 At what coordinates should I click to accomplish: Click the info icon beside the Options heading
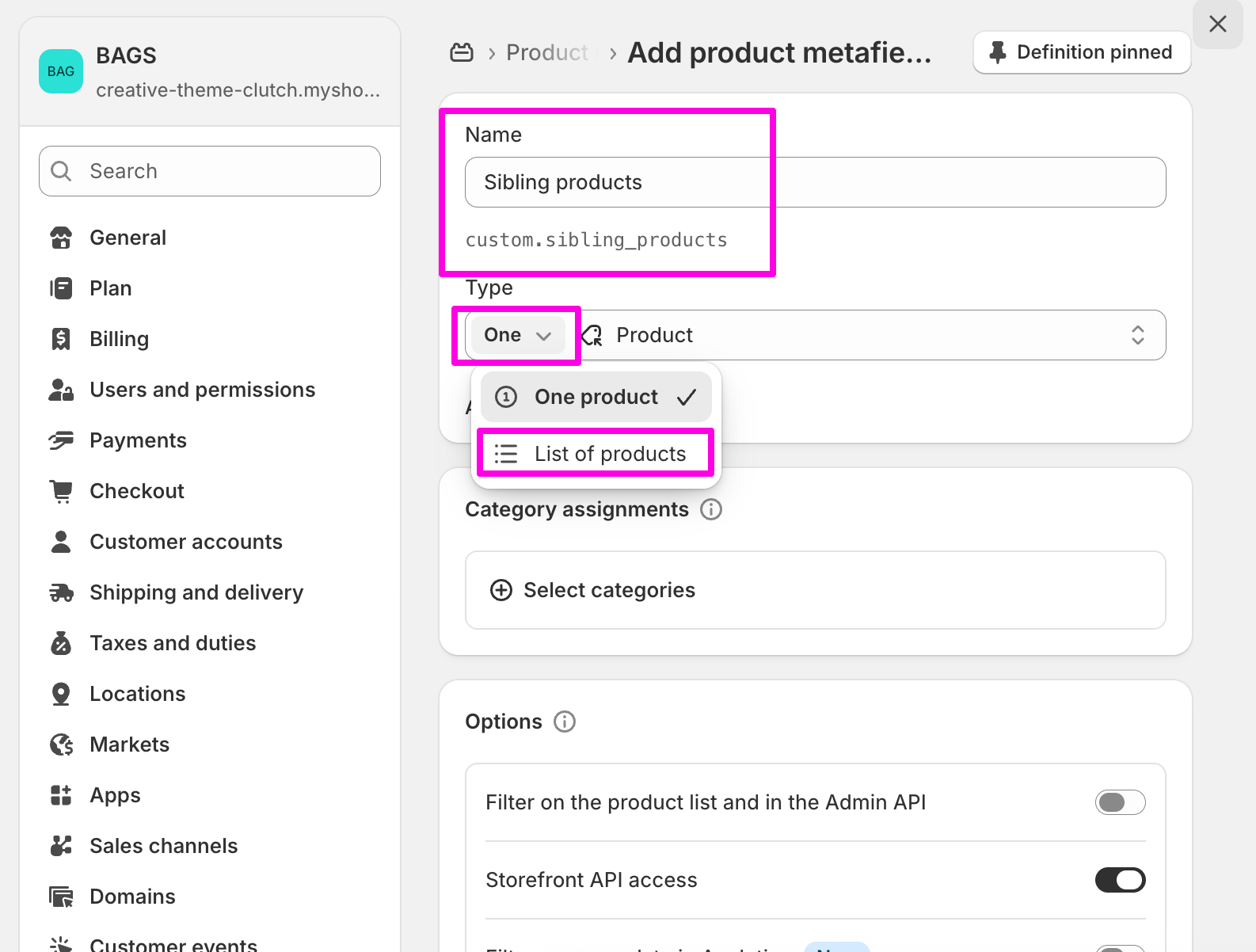click(x=565, y=722)
